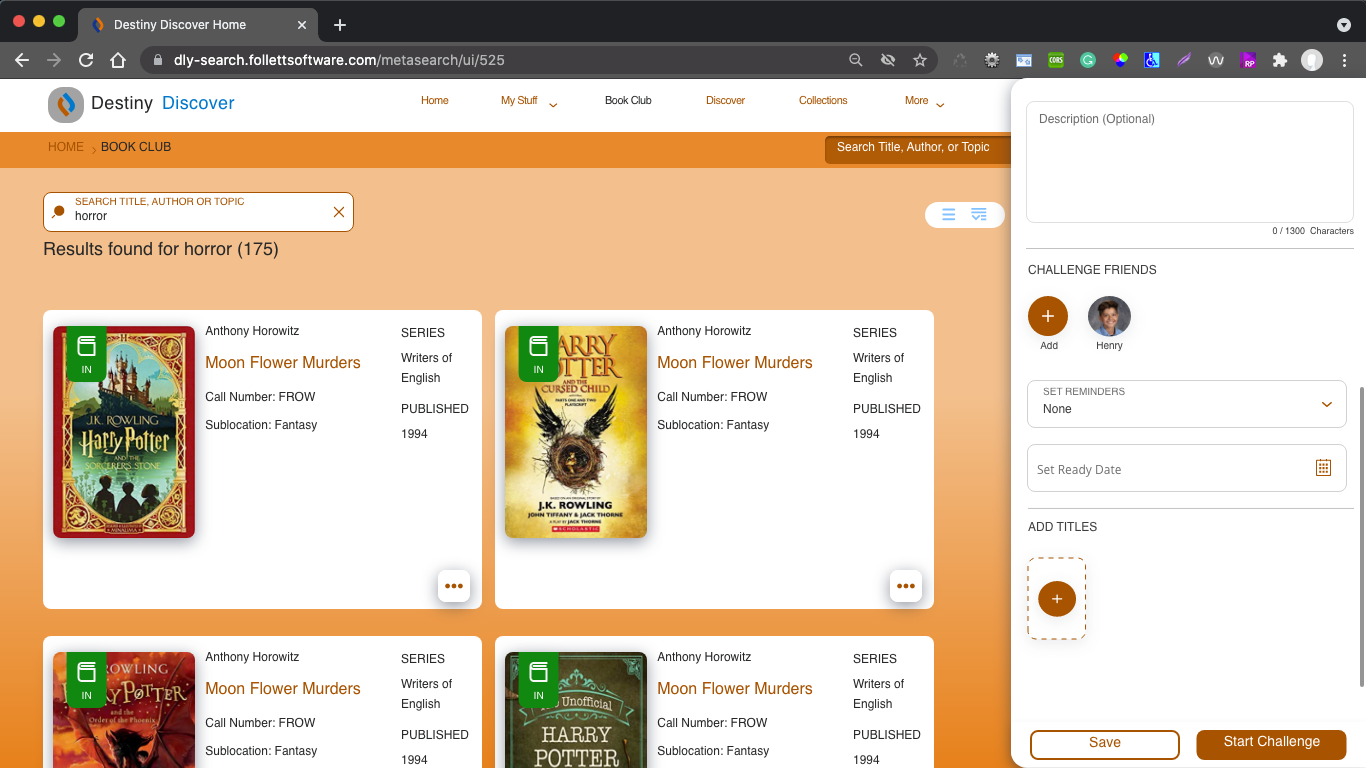Image resolution: width=1366 pixels, height=768 pixels.
Task: Click the Destiny Discover logo icon
Action: coord(66,104)
